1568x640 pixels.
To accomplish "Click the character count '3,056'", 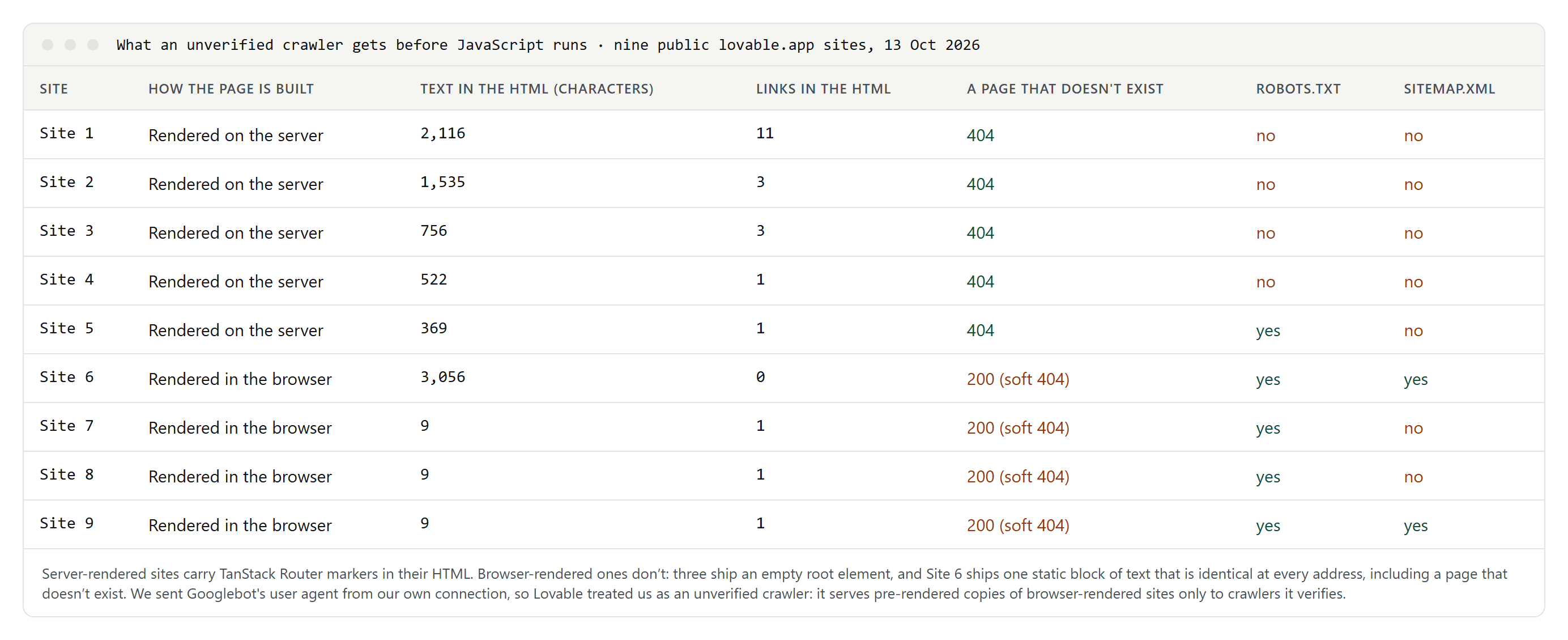I will [442, 377].
